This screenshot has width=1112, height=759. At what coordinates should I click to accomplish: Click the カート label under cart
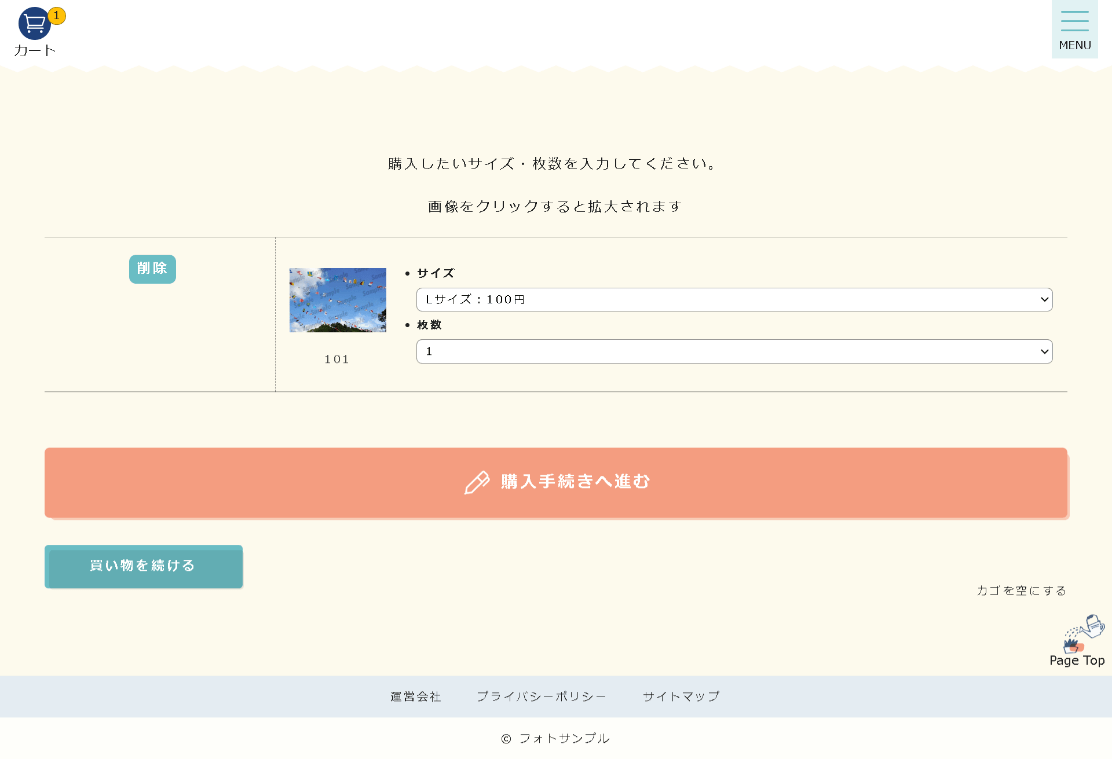35,50
